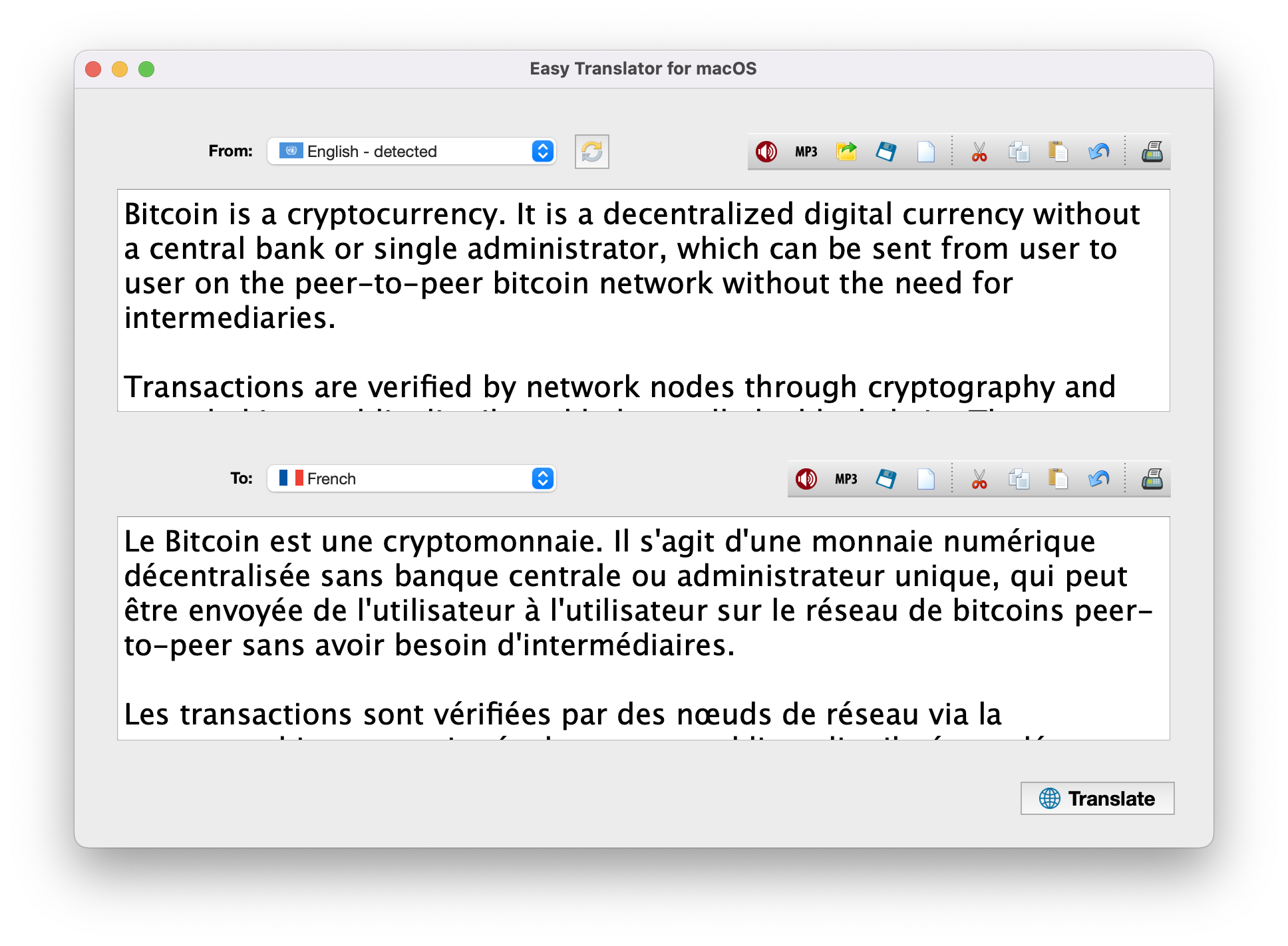Click the MP3 export icon in source toolbar
1288x946 pixels.
pos(807,152)
